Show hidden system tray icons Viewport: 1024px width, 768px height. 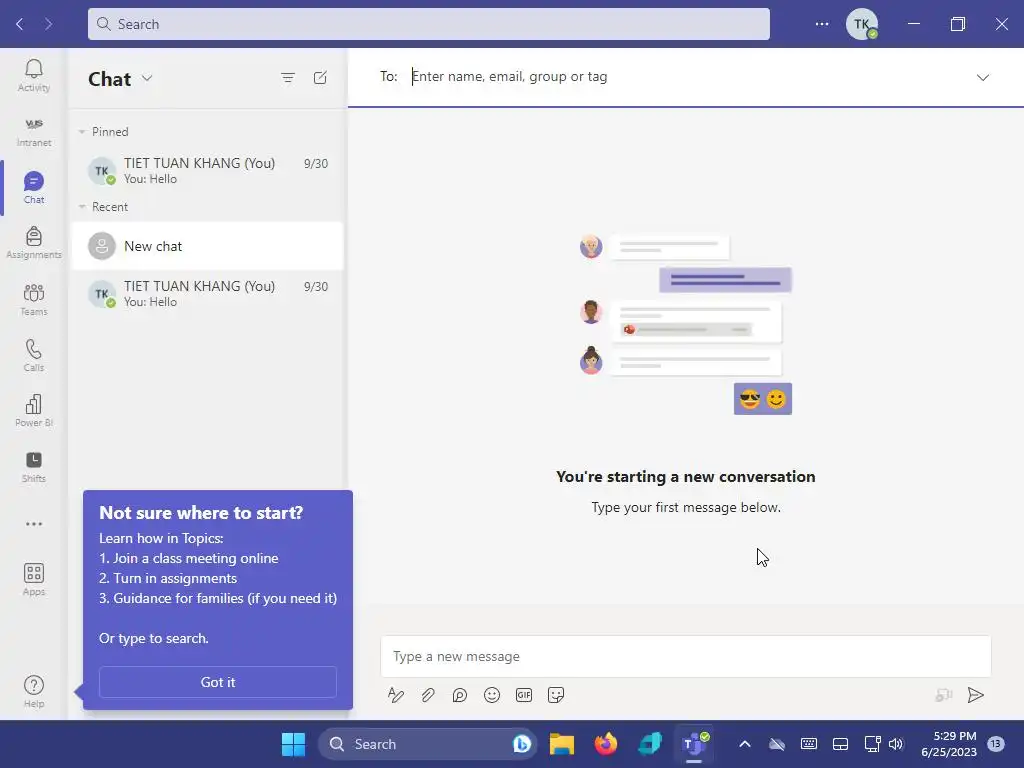(x=744, y=744)
